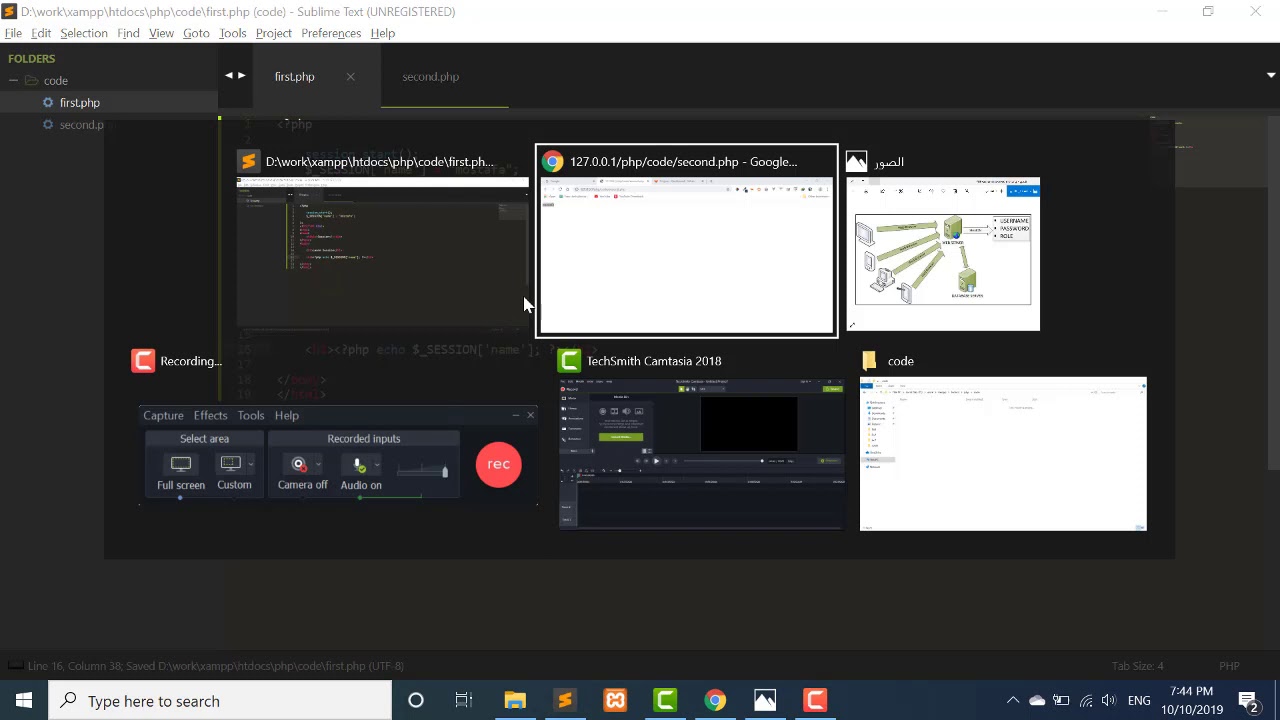Start recording with the red rec button

click(498, 464)
